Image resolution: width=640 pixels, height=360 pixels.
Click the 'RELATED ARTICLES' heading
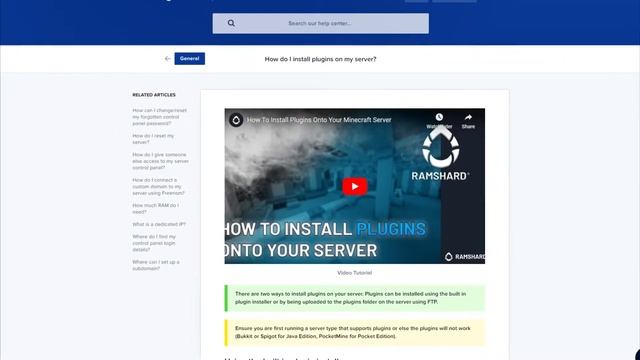pyautogui.click(x=154, y=95)
